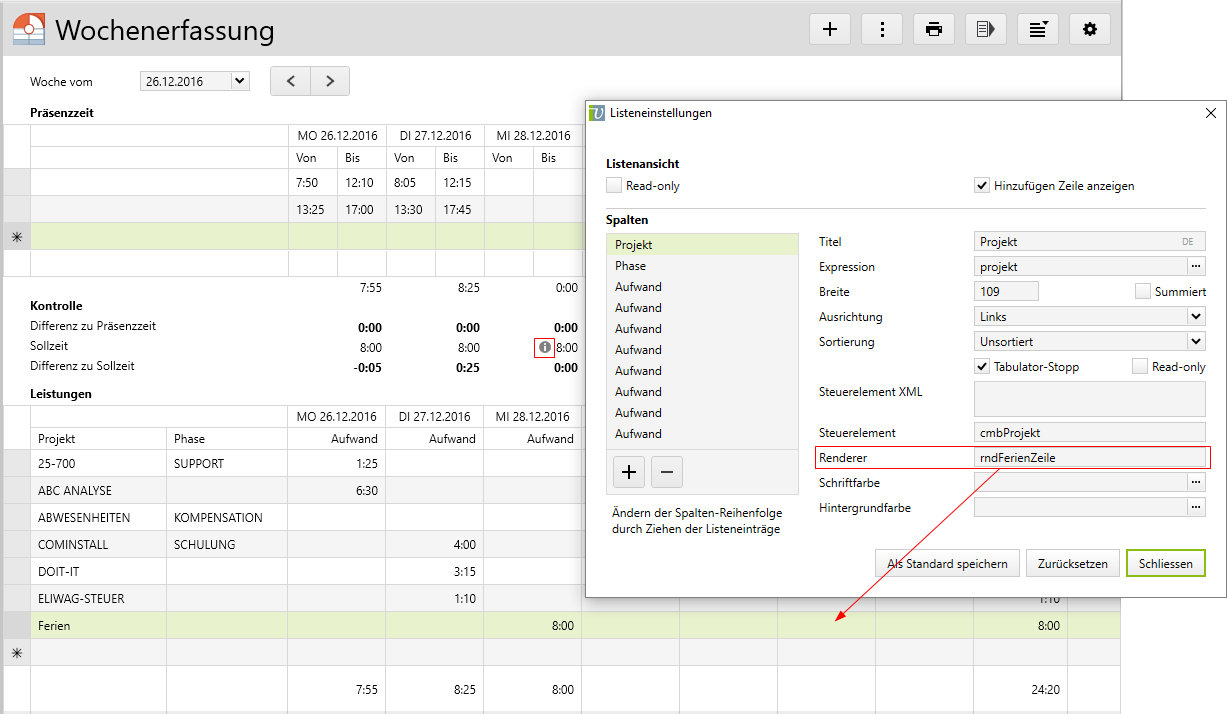Screen dimensions: 1227x714
Task: Add a column with plus button
Action: pyautogui.click(x=628, y=471)
